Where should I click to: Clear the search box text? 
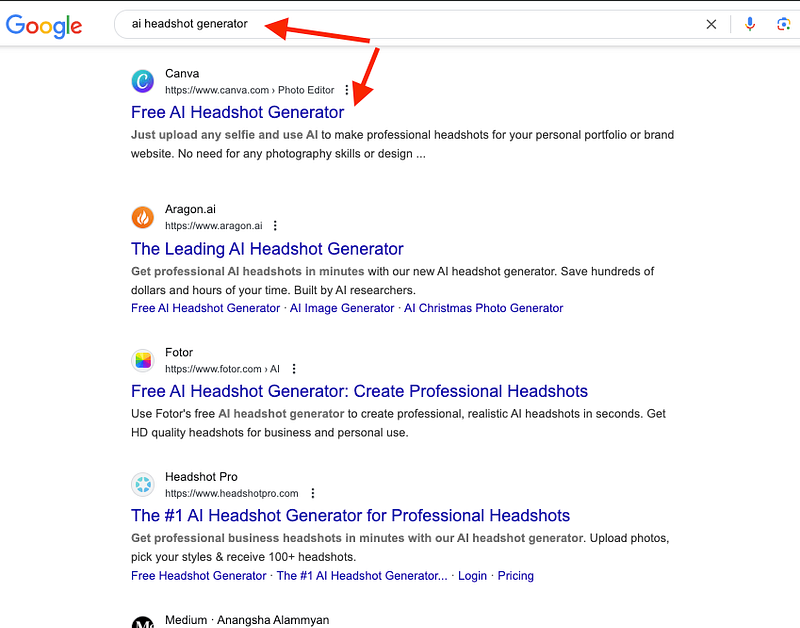pos(711,24)
